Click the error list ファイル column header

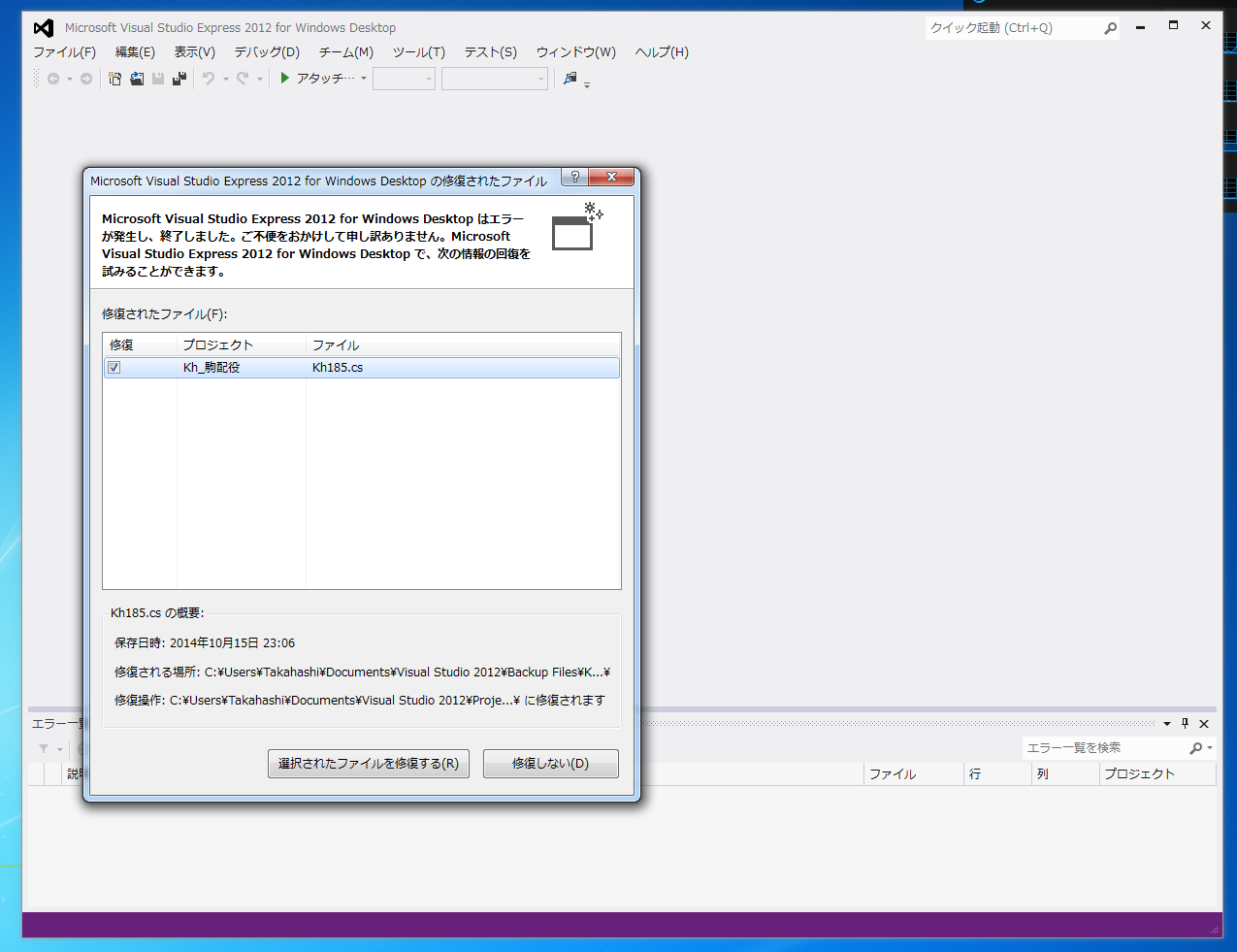pos(913,773)
